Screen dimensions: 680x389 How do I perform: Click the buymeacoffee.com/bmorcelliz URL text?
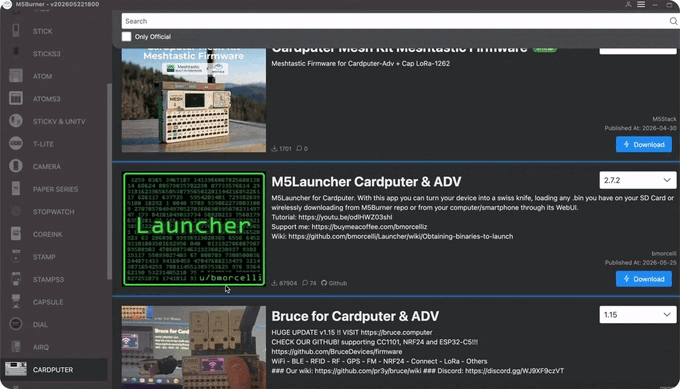tap(369, 227)
